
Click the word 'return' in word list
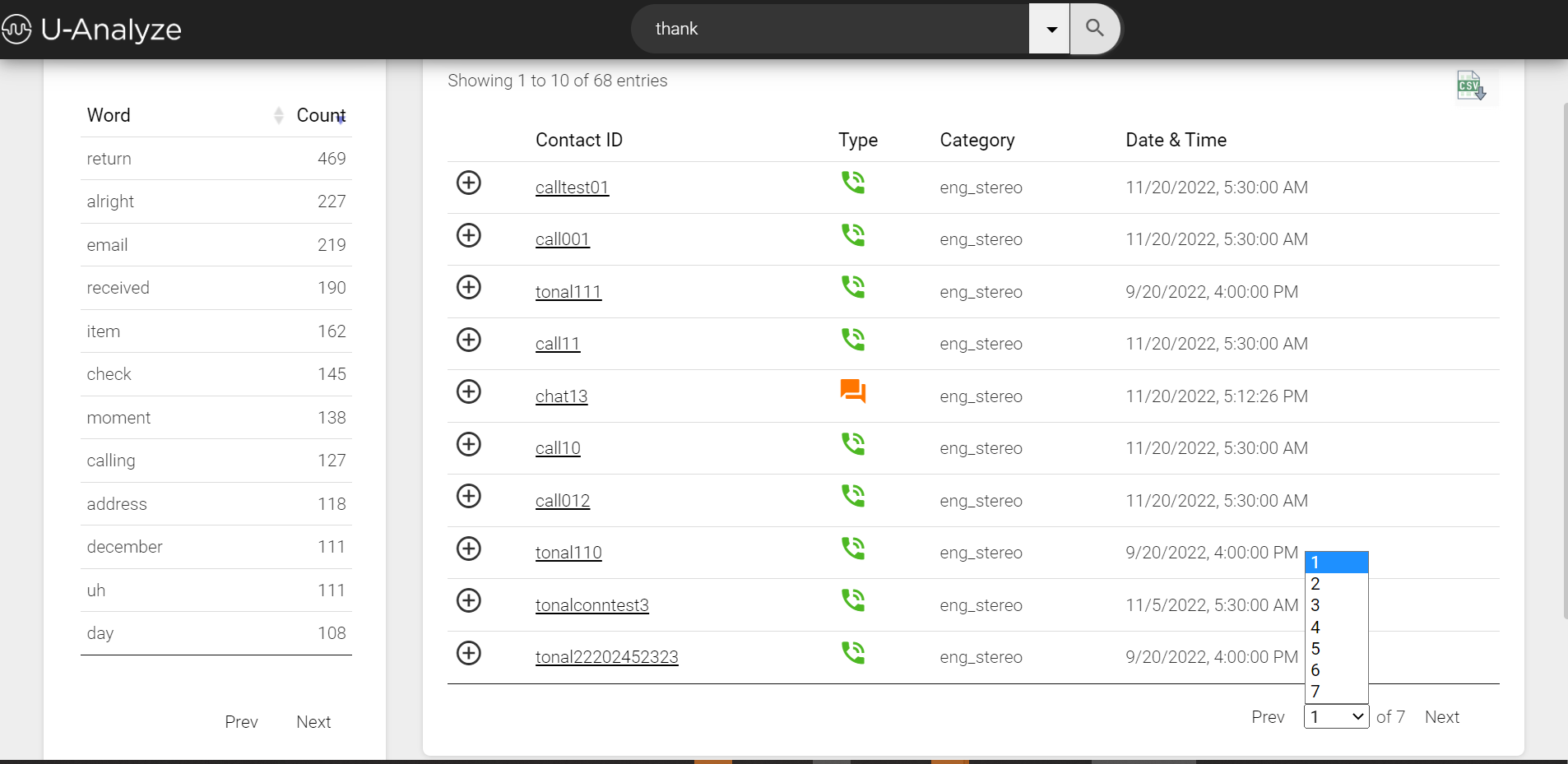pos(109,159)
